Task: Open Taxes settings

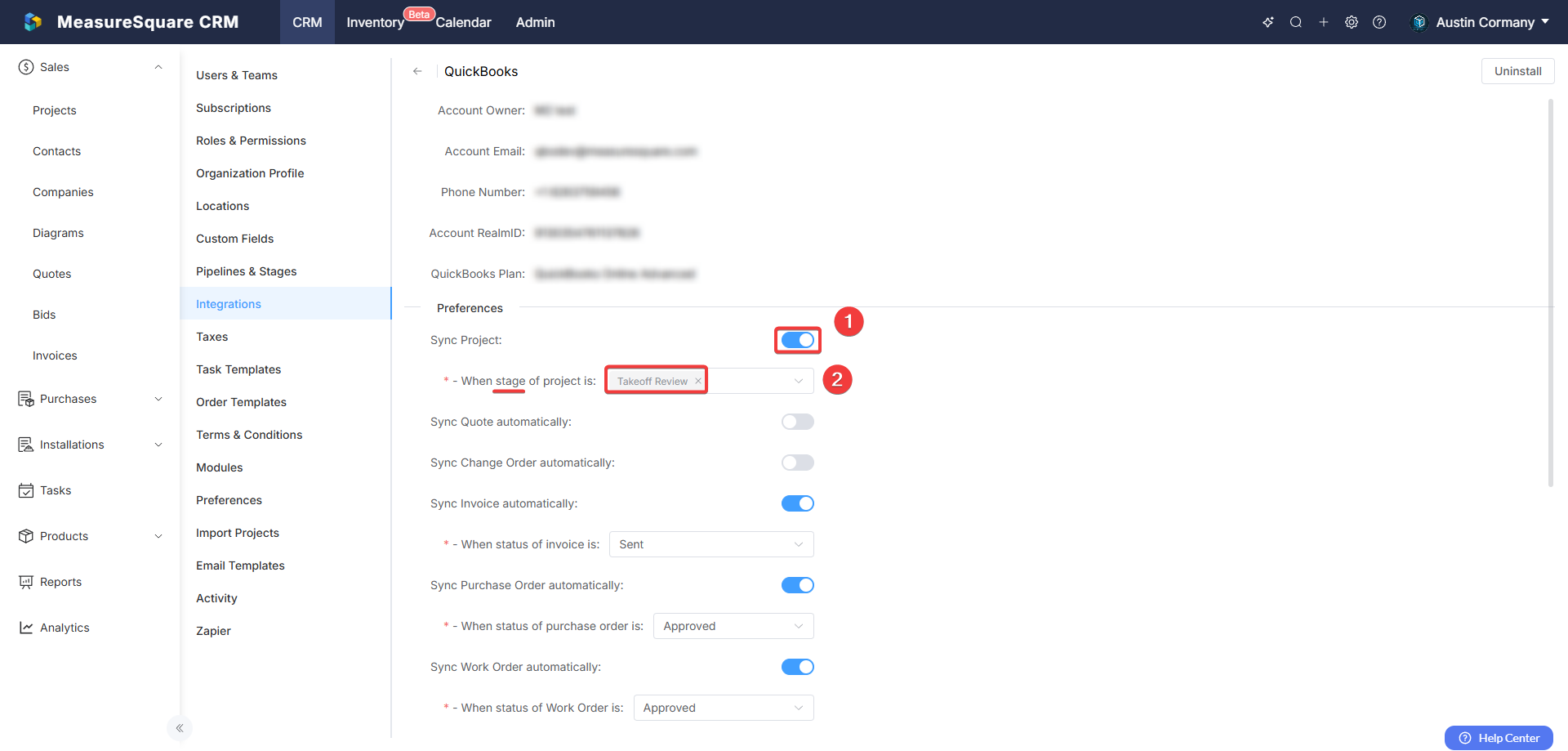Action: (212, 337)
